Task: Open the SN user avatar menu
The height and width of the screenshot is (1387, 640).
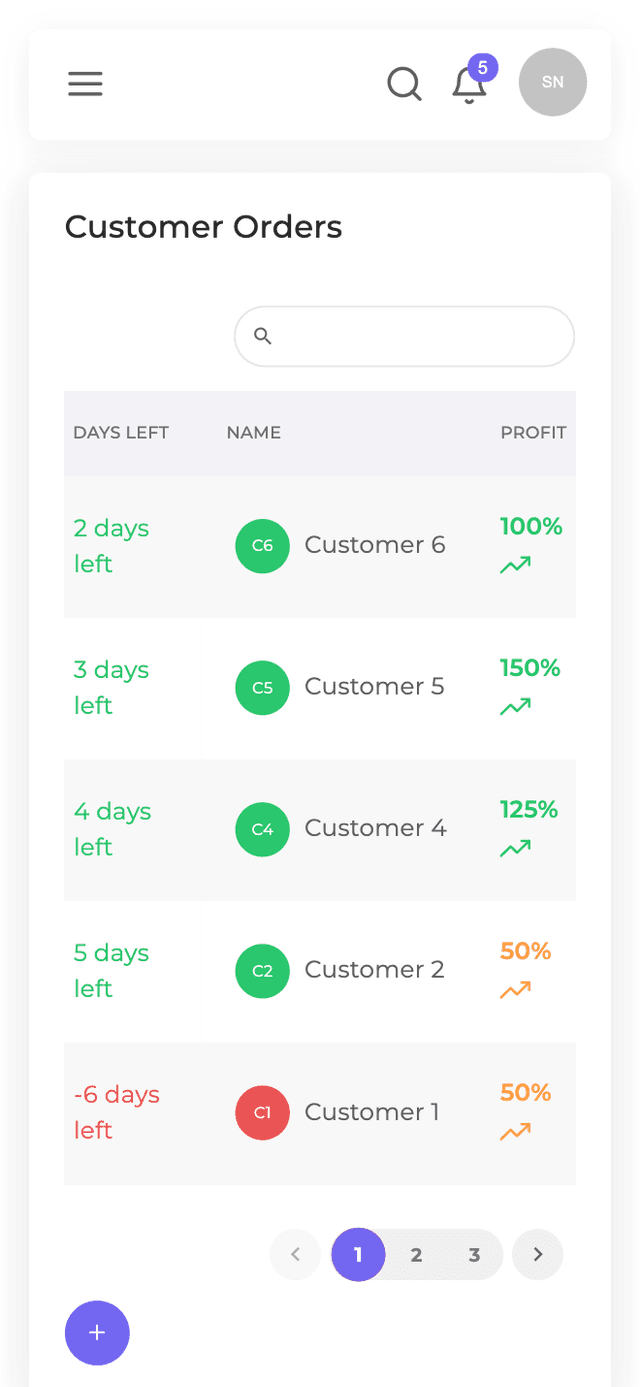Action: pos(552,83)
